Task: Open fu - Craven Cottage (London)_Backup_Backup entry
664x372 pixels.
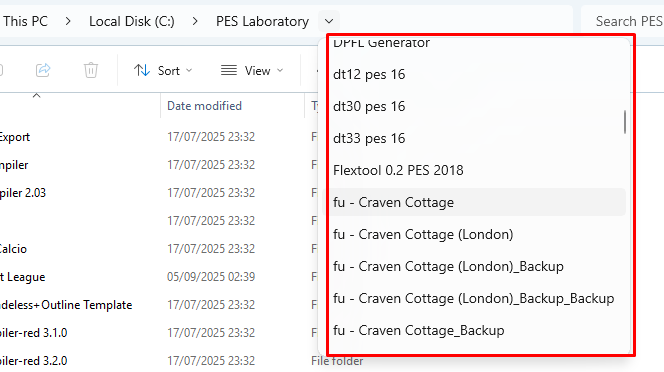Action: 477,298
